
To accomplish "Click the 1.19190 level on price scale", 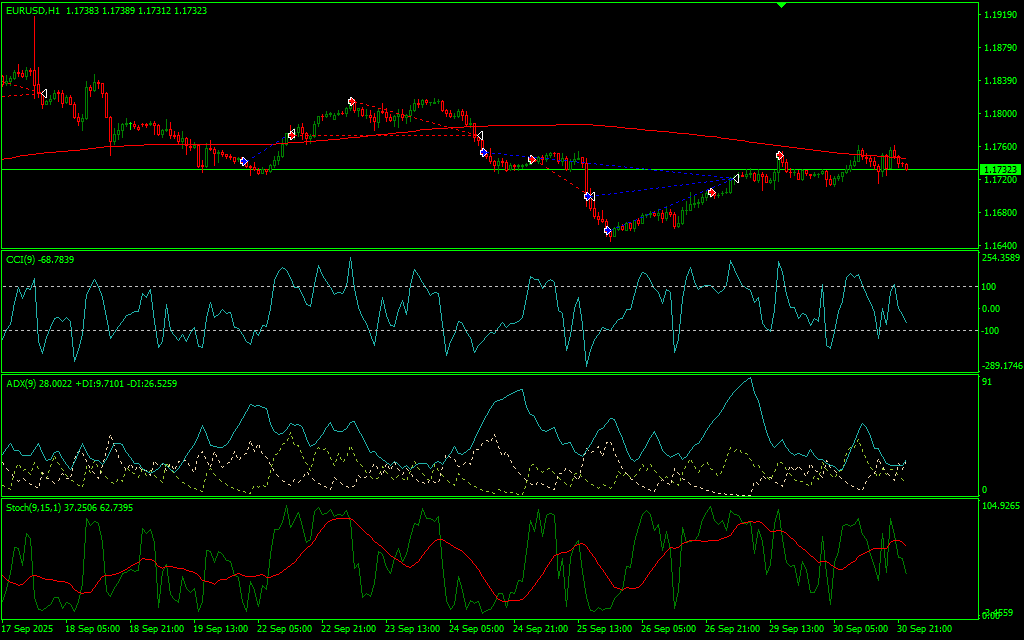I will pyautogui.click(x=1000, y=16).
